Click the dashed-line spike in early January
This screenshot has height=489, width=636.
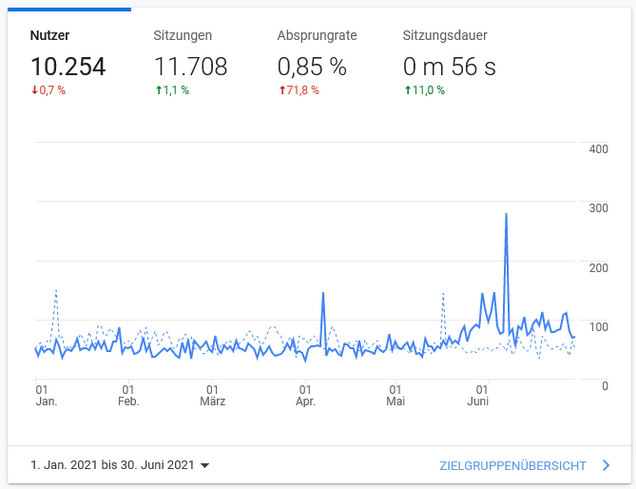[56, 291]
